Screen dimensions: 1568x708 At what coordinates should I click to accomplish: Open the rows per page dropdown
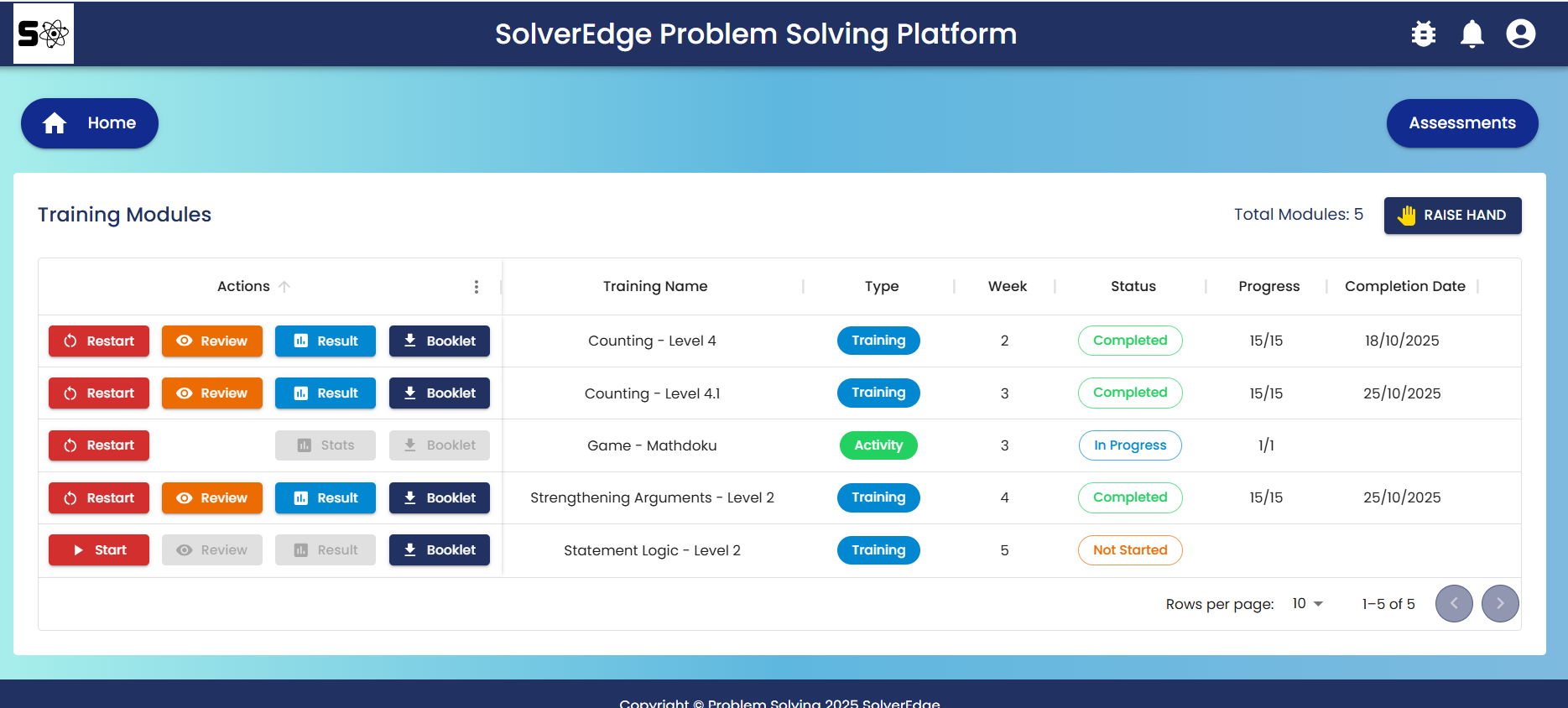tap(1307, 604)
